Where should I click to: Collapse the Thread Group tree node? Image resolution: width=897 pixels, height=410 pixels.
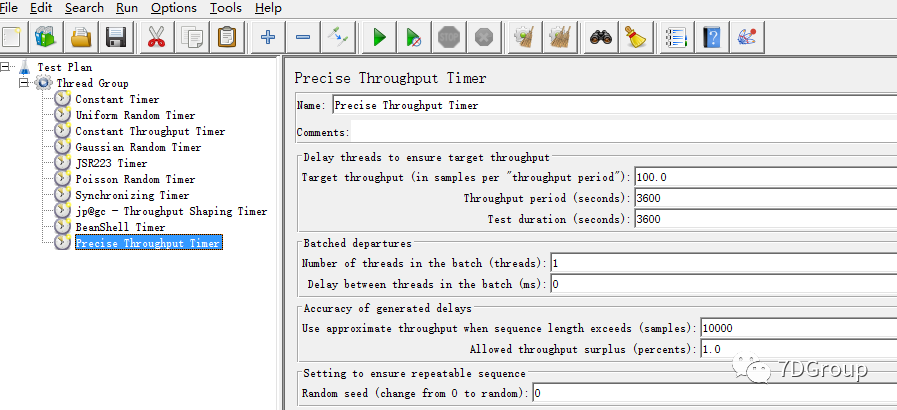[23, 83]
